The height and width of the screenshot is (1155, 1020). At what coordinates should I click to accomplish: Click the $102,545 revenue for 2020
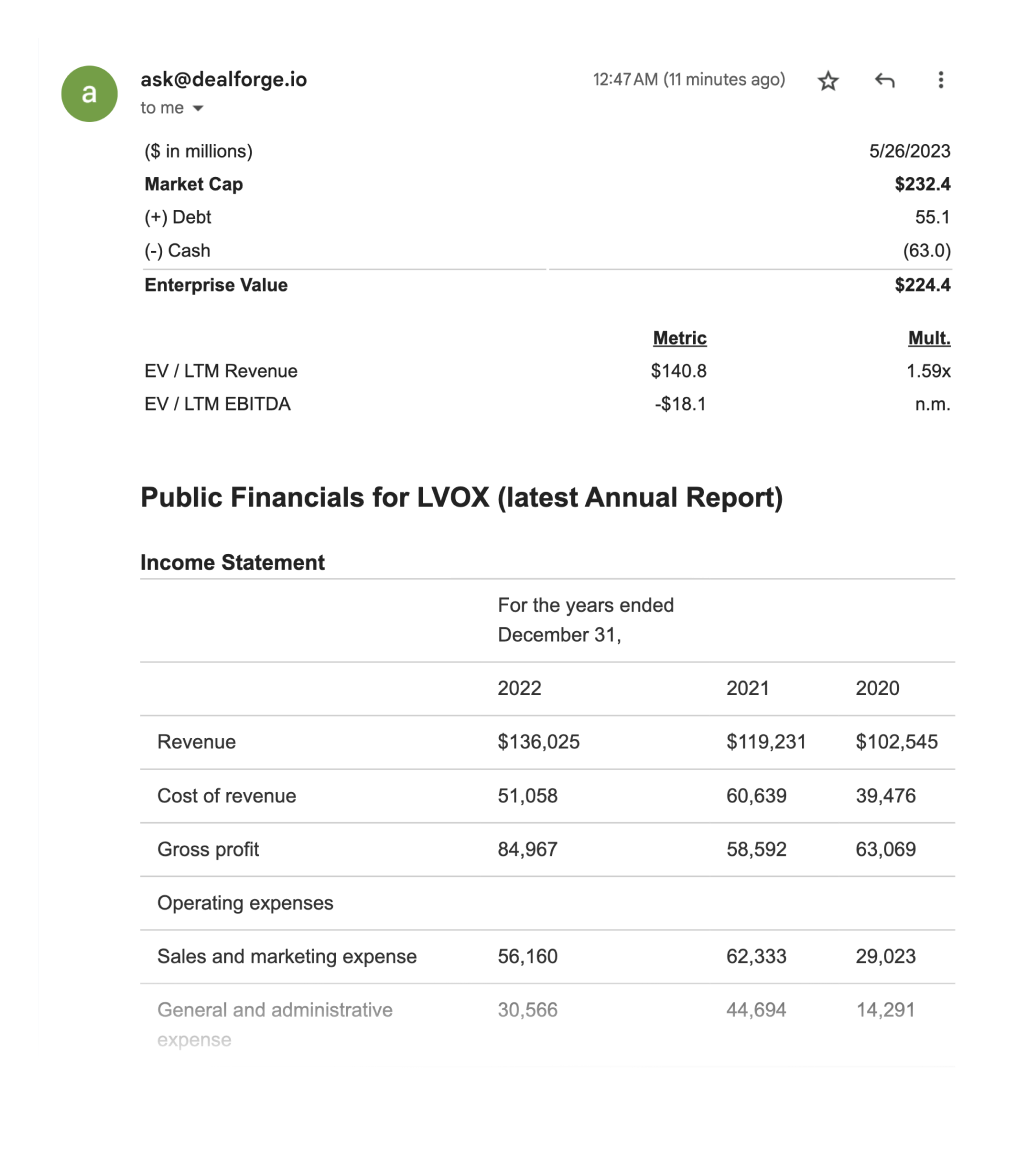(x=896, y=742)
